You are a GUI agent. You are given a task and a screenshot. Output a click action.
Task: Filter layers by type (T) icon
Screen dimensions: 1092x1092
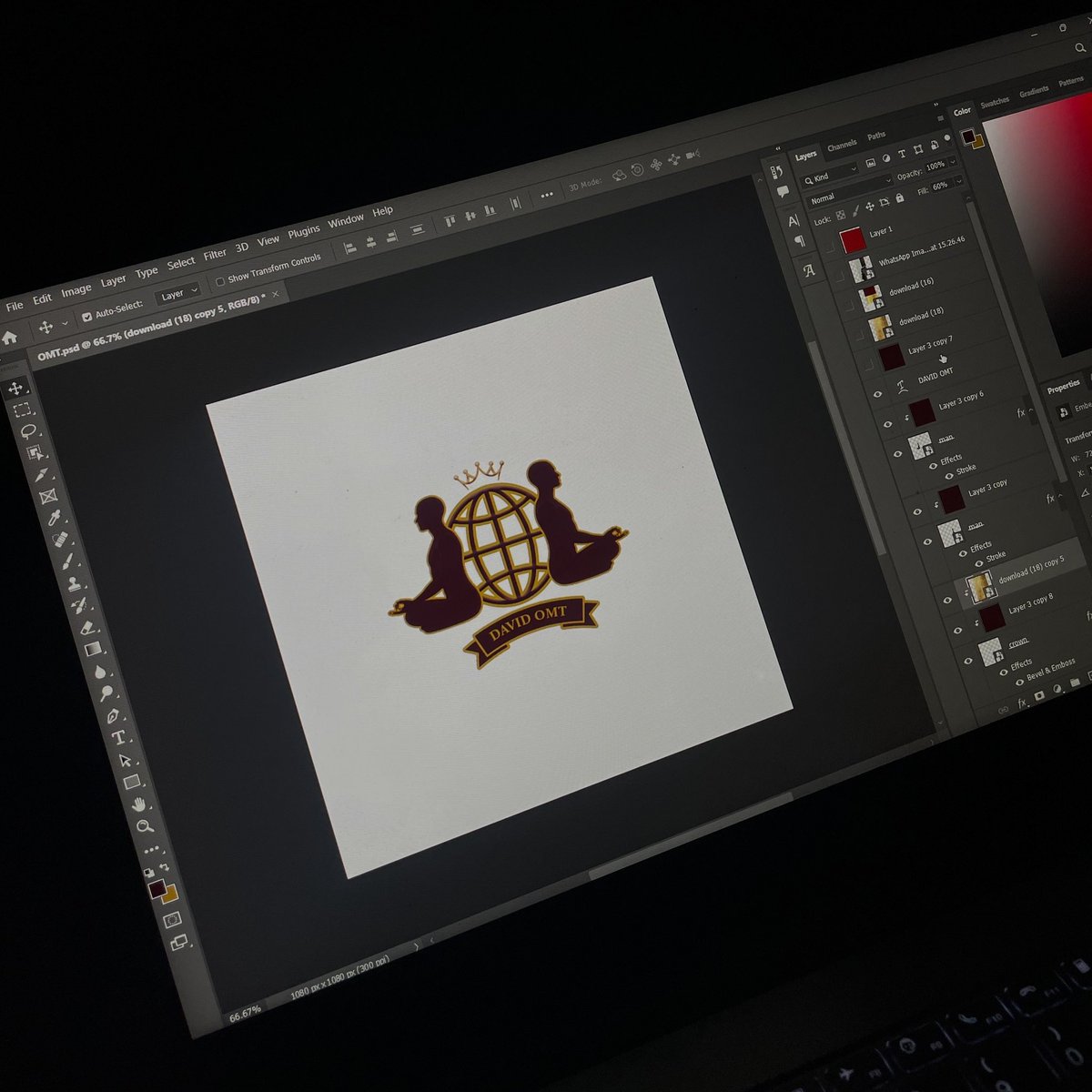(902, 154)
